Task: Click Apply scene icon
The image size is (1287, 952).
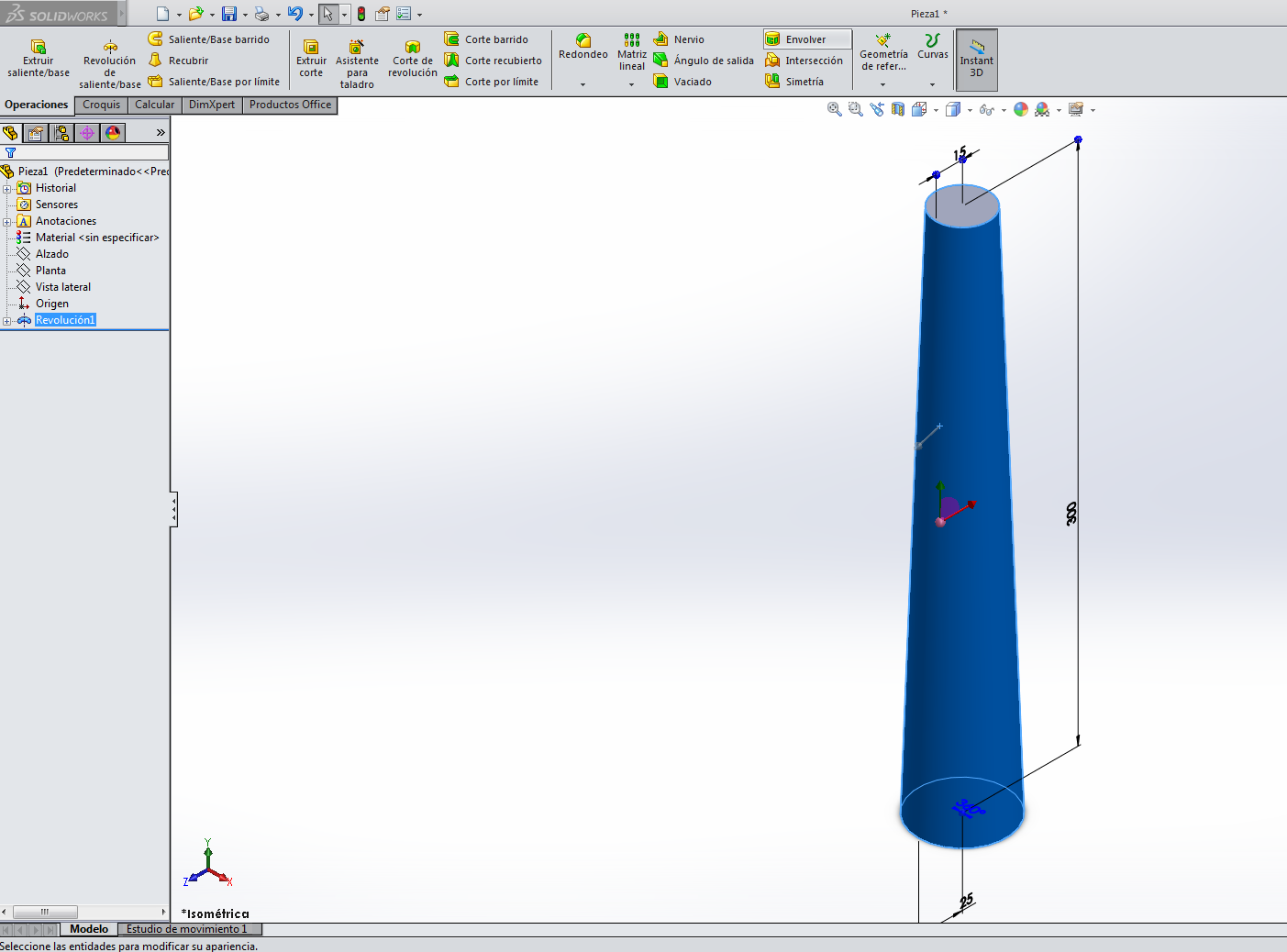Action: (1042, 109)
